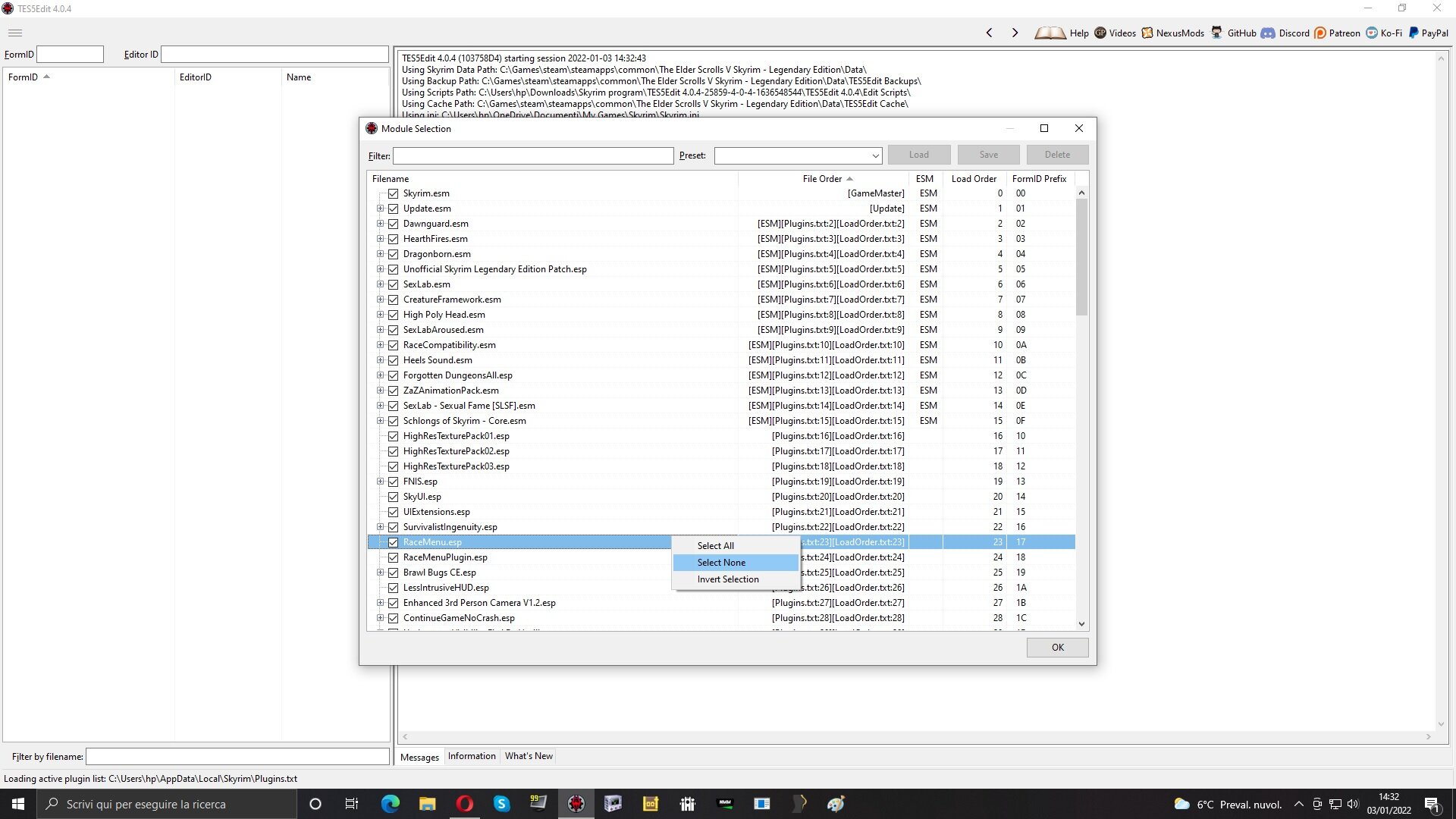The width and height of the screenshot is (1456, 819).
Task: Switch to the Messages tab
Action: (419, 757)
